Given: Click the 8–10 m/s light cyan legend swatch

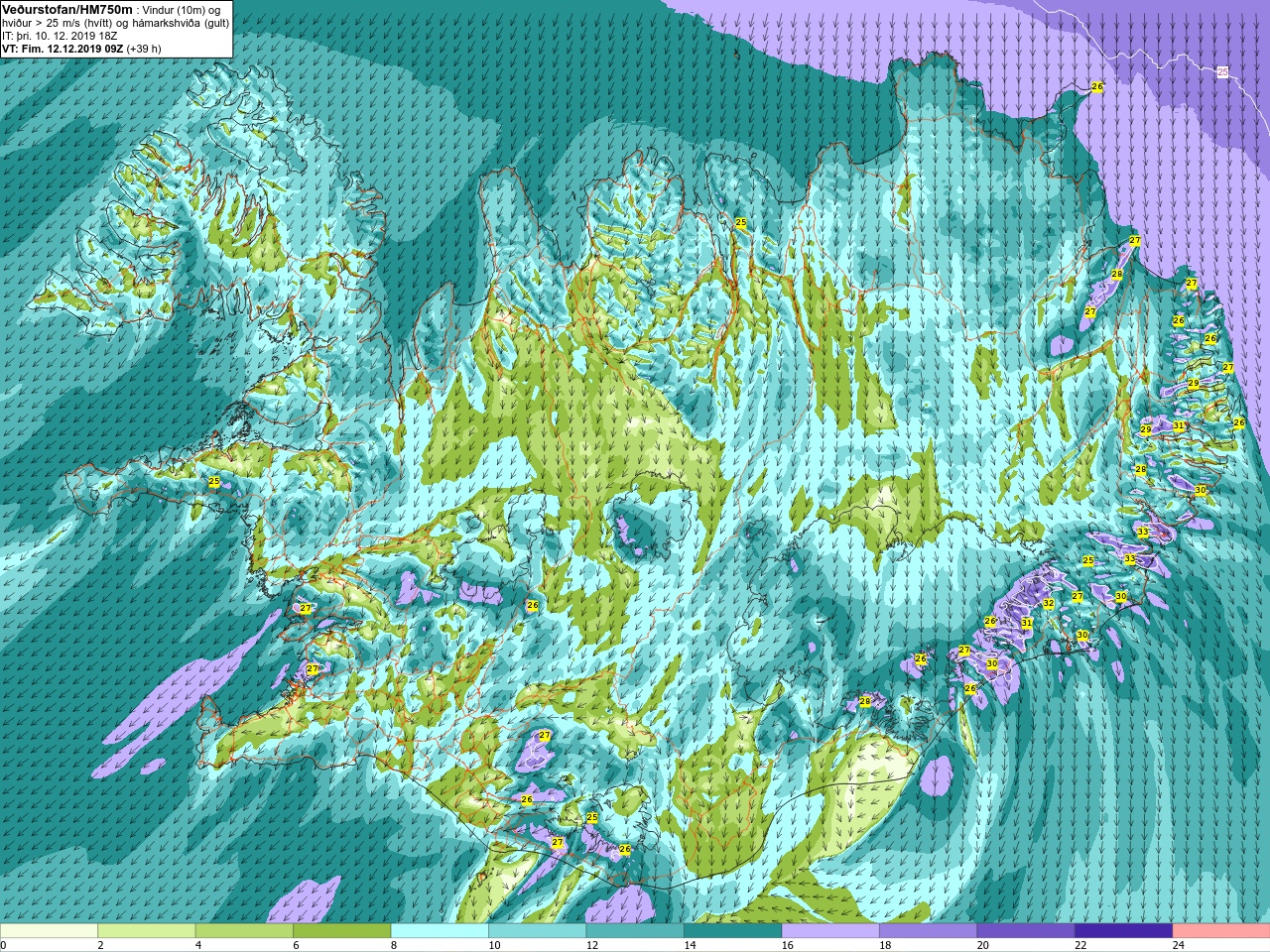Looking at the screenshot, I should tap(440, 931).
